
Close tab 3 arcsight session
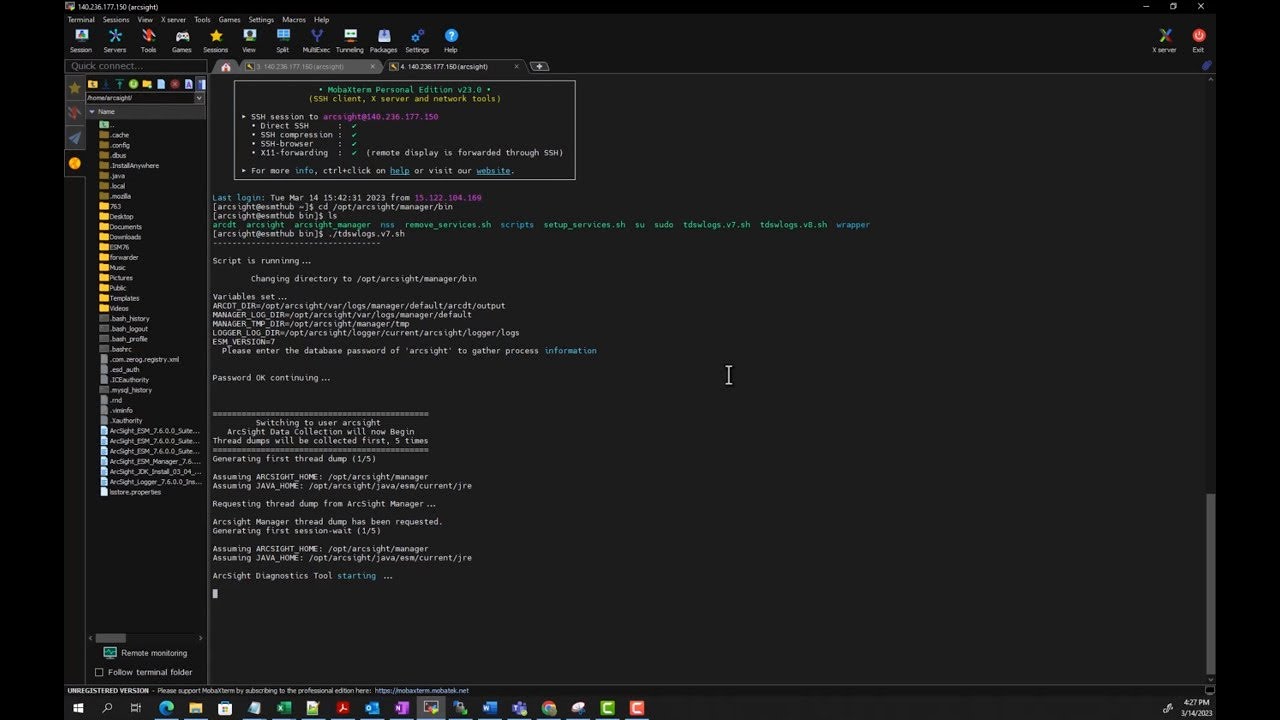click(373, 67)
